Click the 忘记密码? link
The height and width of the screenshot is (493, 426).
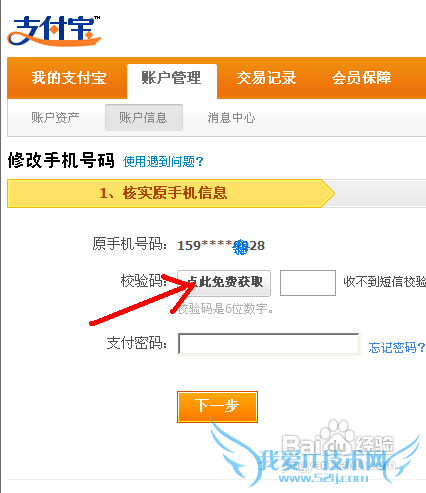click(x=397, y=347)
